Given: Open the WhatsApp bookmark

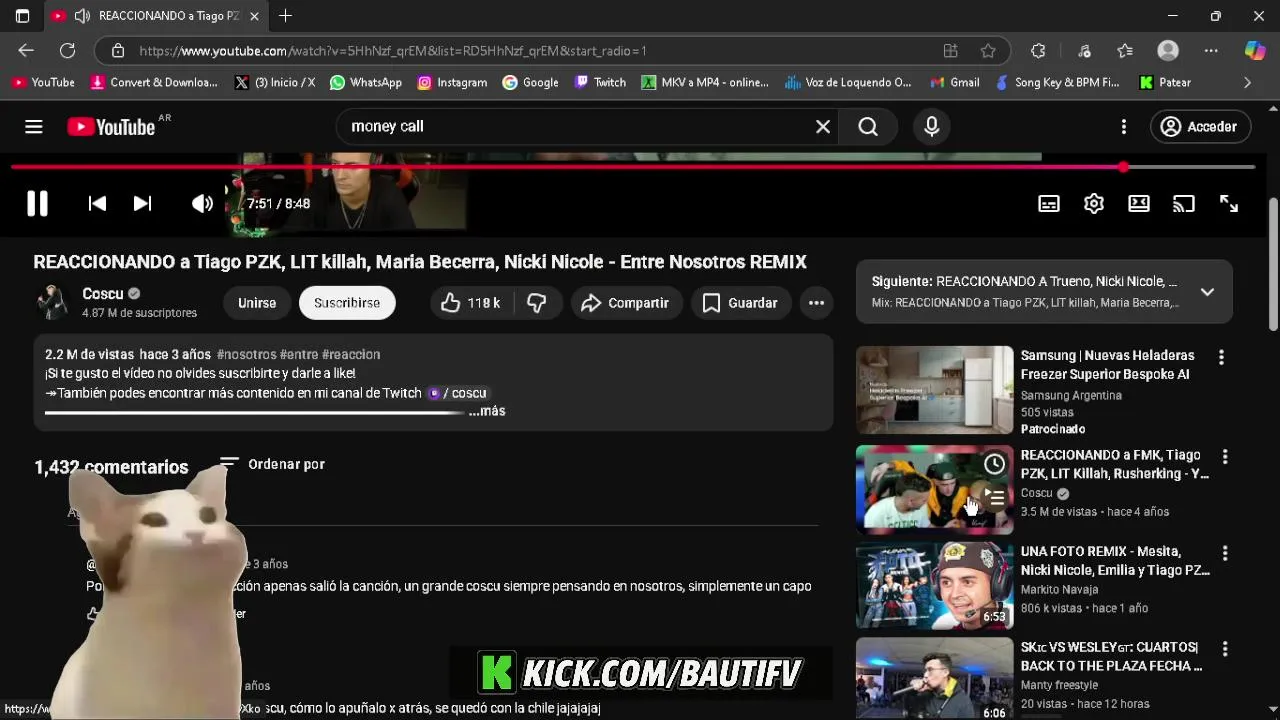Looking at the screenshot, I should click(x=366, y=82).
